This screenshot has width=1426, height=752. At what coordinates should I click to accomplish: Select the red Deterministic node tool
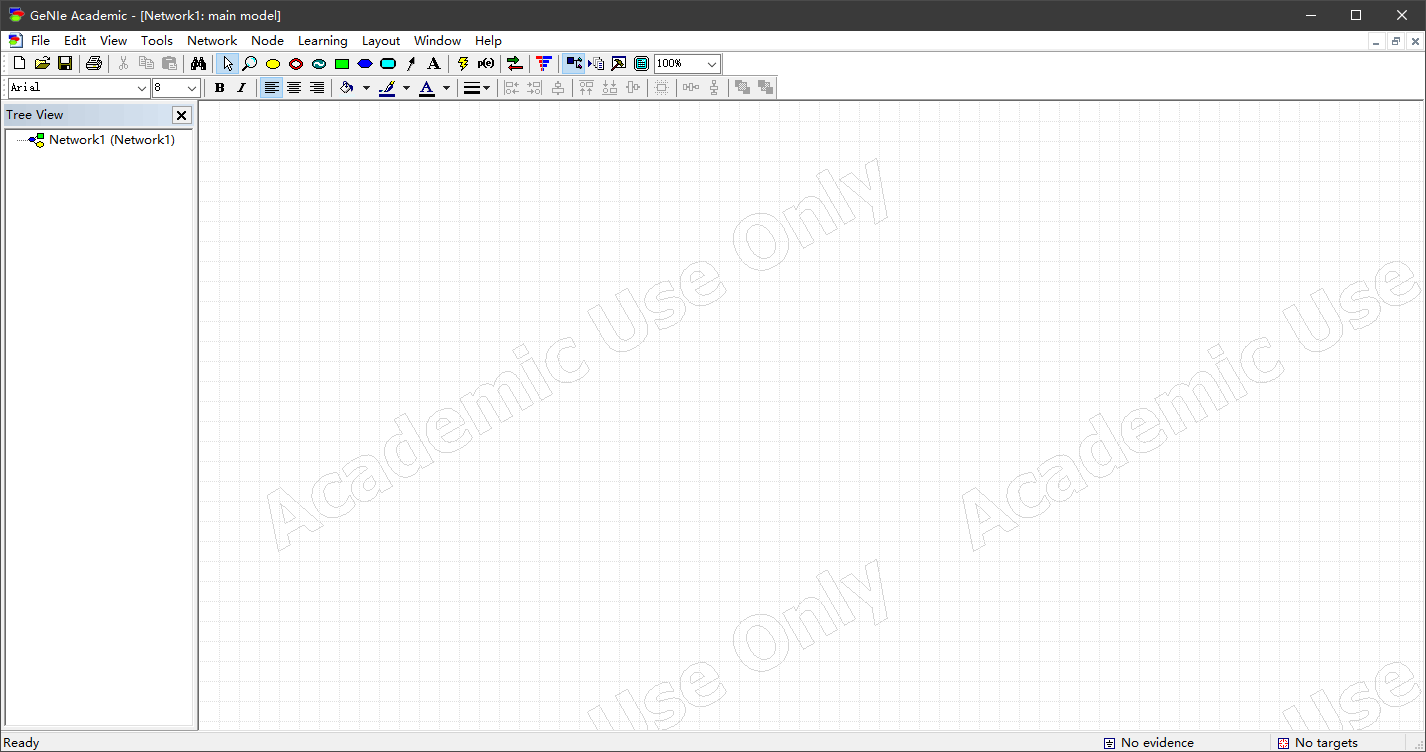click(x=296, y=64)
